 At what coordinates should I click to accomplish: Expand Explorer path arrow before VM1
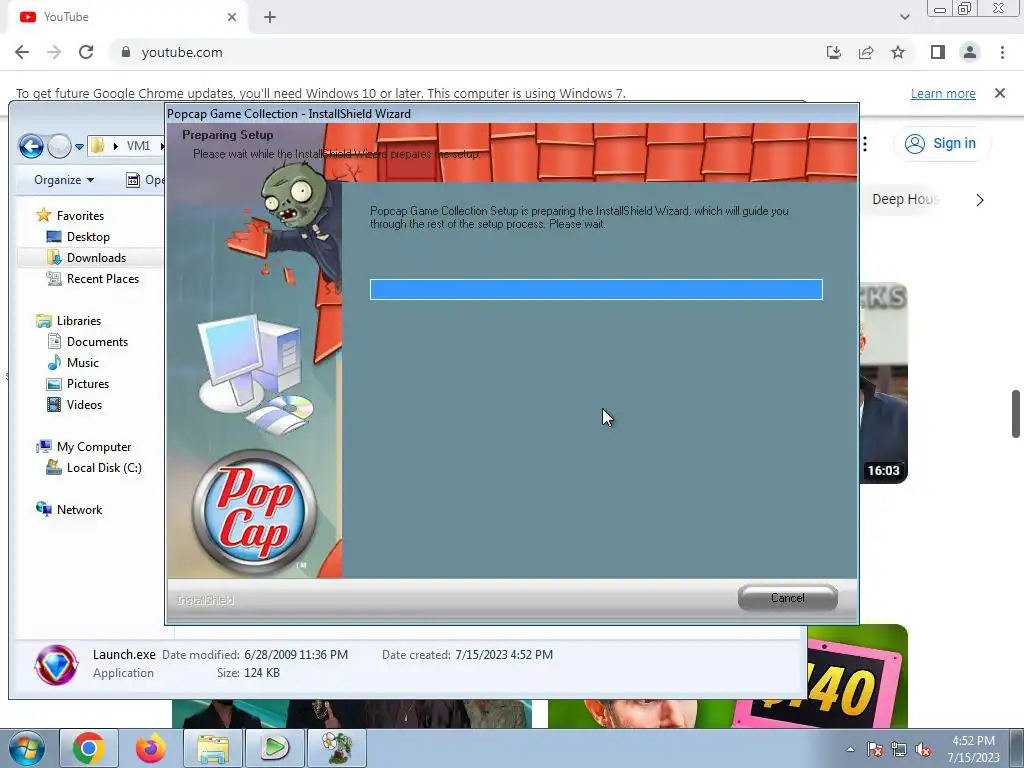pyautogui.click(x=116, y=146)
